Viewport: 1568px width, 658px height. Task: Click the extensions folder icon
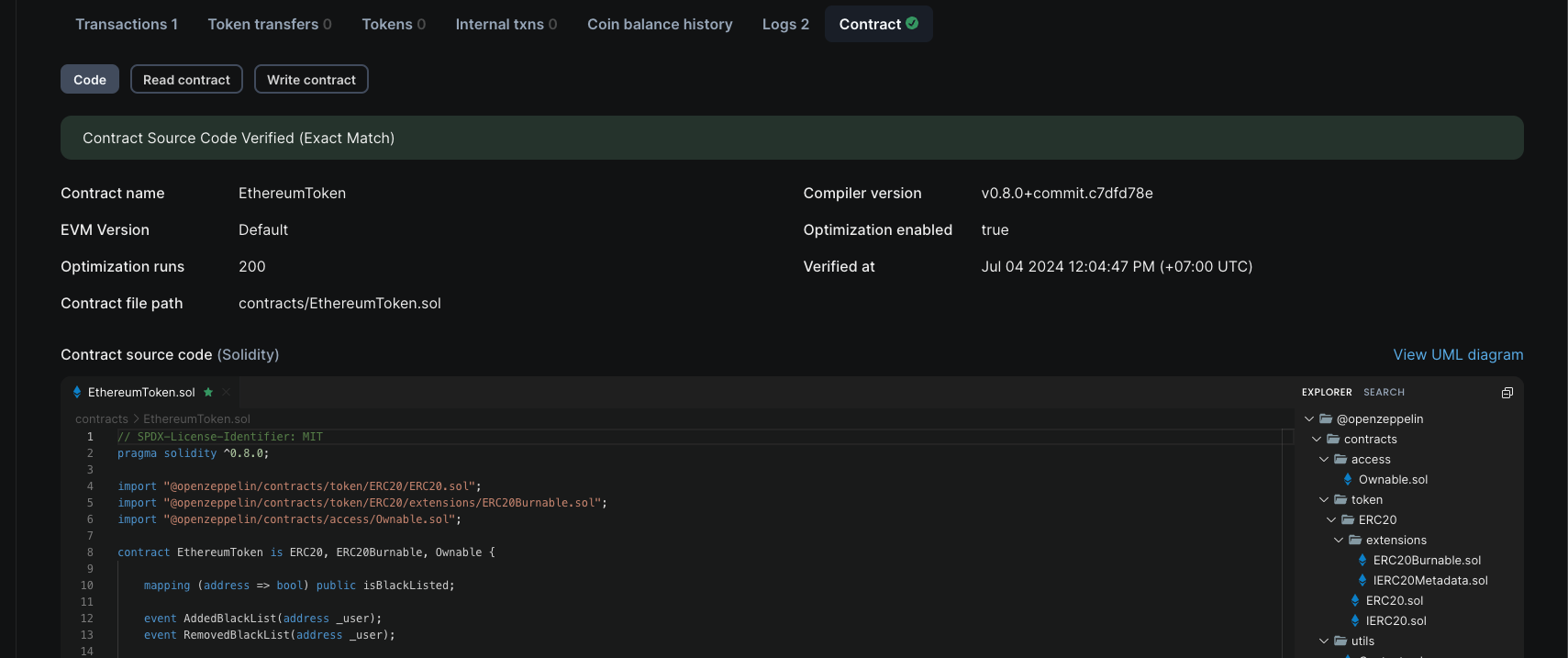click(x=1355, y=540)
